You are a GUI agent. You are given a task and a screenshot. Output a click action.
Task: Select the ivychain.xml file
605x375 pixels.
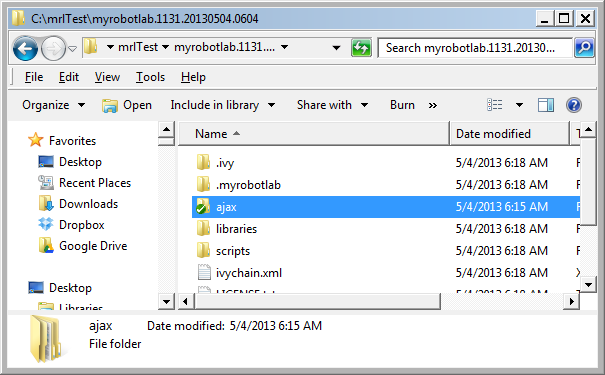249,273
